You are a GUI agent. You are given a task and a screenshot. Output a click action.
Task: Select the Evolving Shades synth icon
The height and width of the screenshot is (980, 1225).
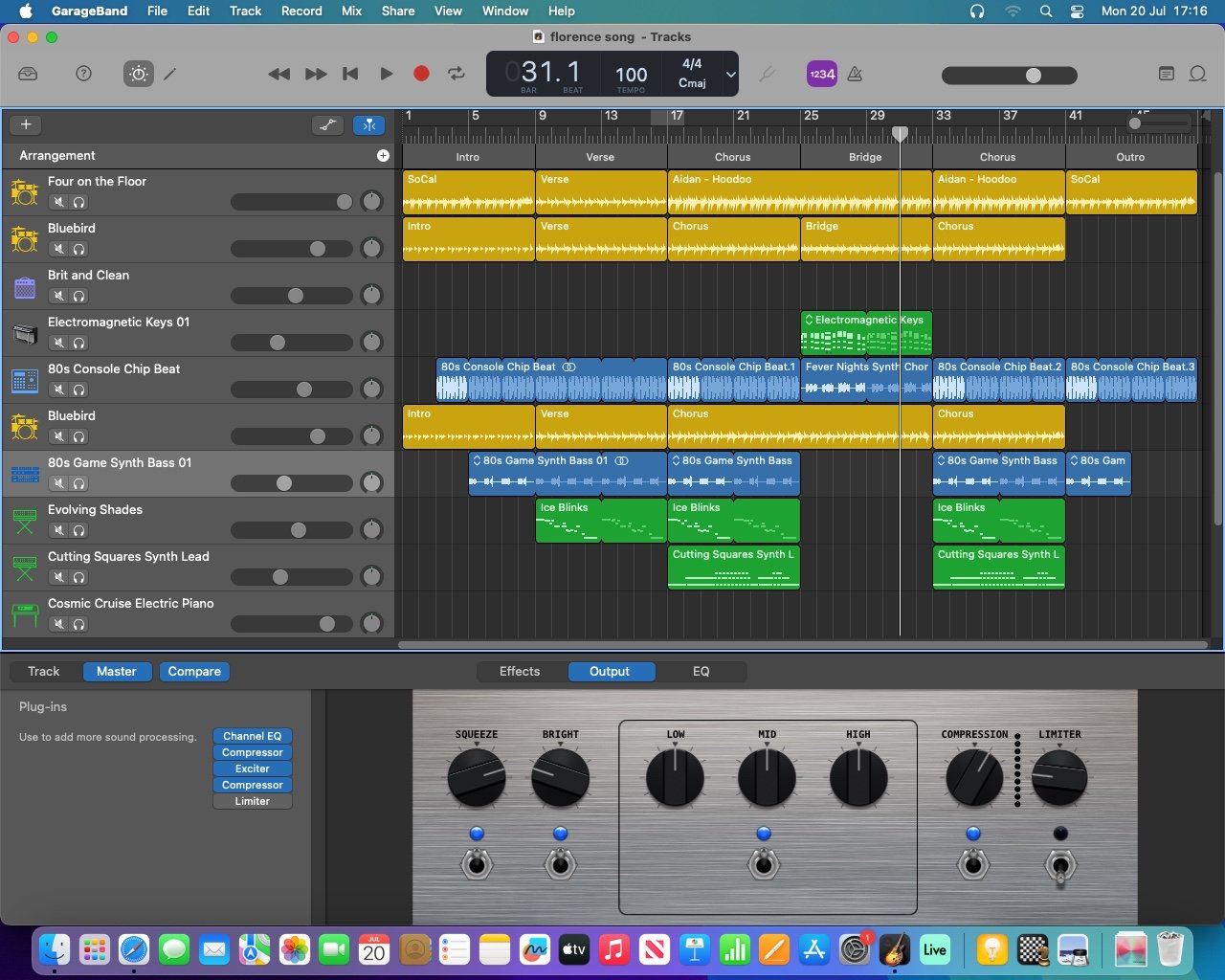[25, 521]
